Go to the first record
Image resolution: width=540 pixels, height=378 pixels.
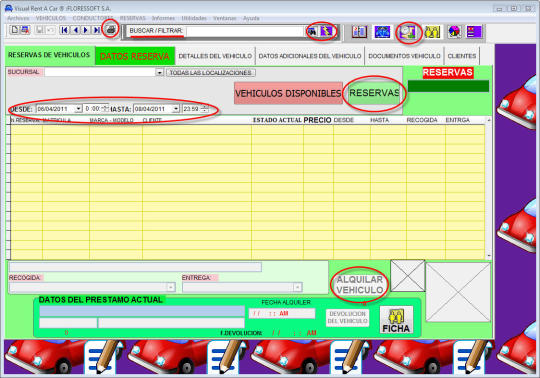pyautogui.click(x=64, y=30)
